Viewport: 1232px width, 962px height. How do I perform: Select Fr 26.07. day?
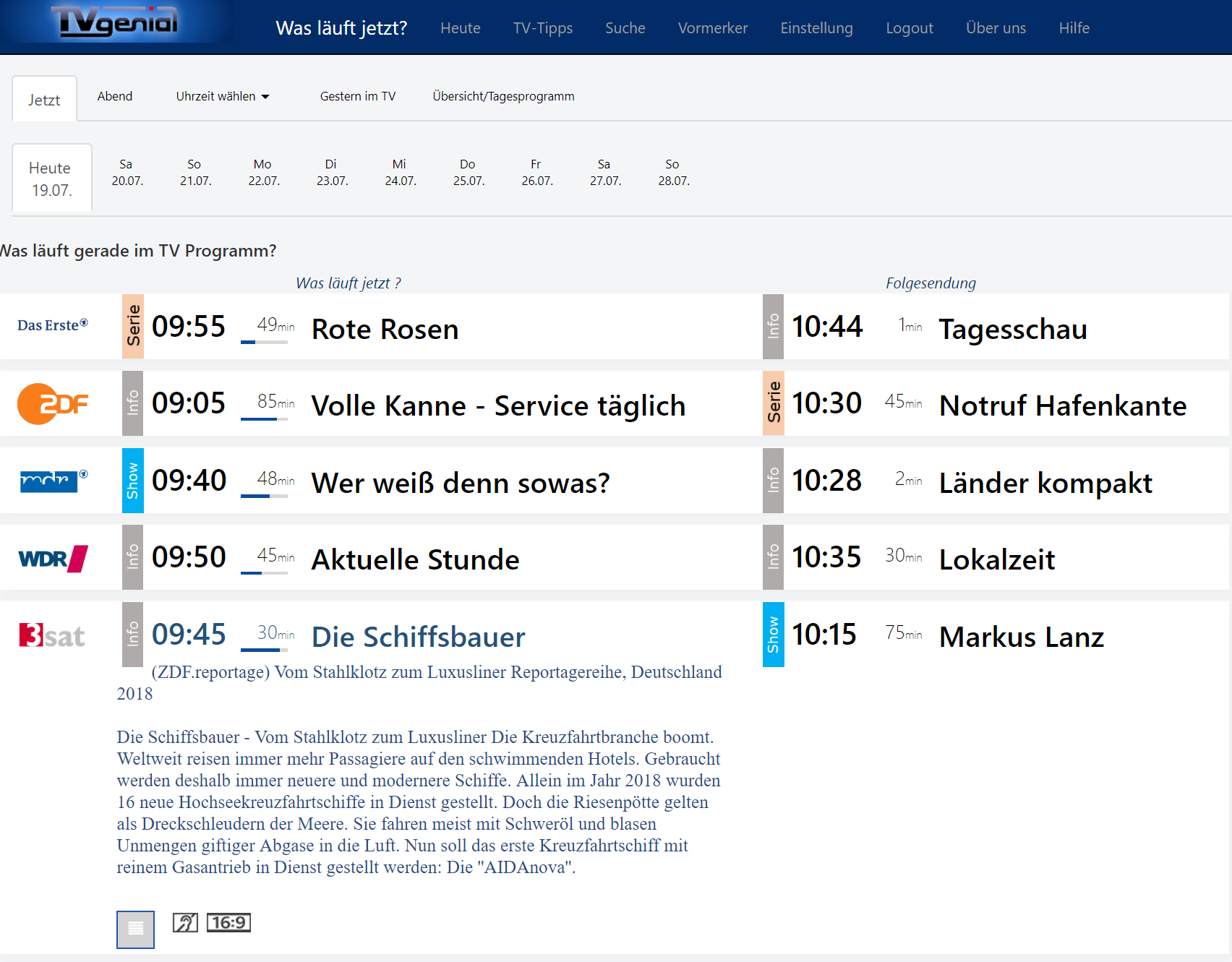(x=537, y=173)
